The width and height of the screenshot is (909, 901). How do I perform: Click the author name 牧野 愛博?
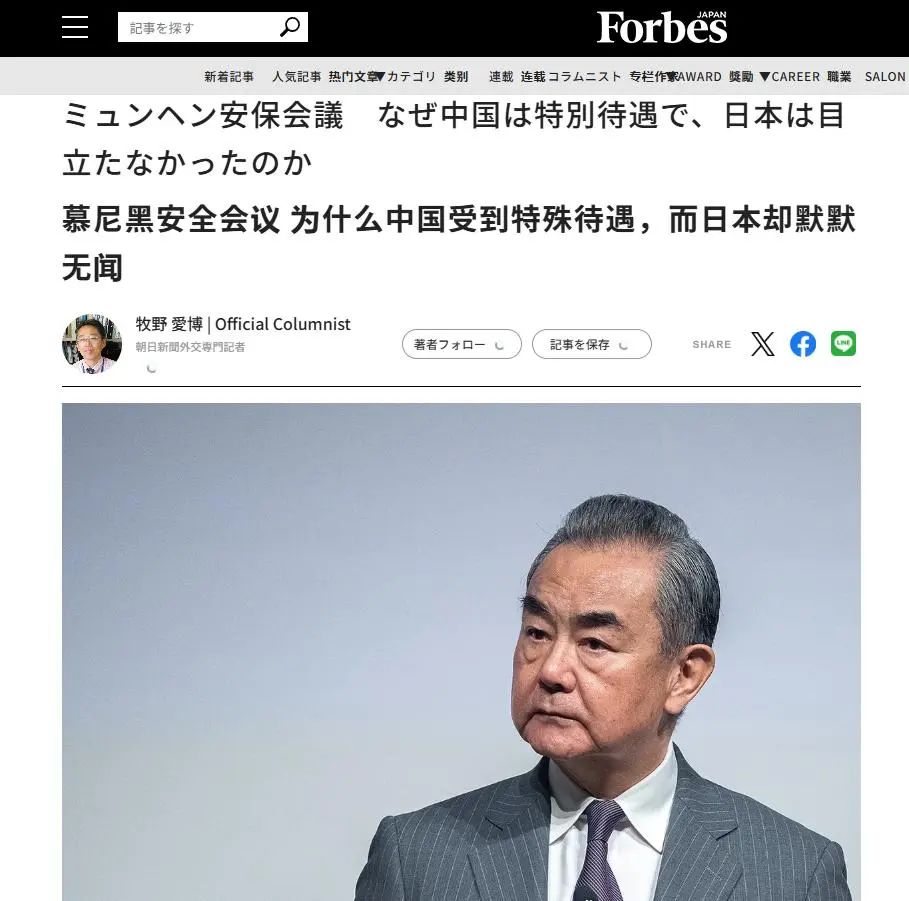(x=169, y=324)
